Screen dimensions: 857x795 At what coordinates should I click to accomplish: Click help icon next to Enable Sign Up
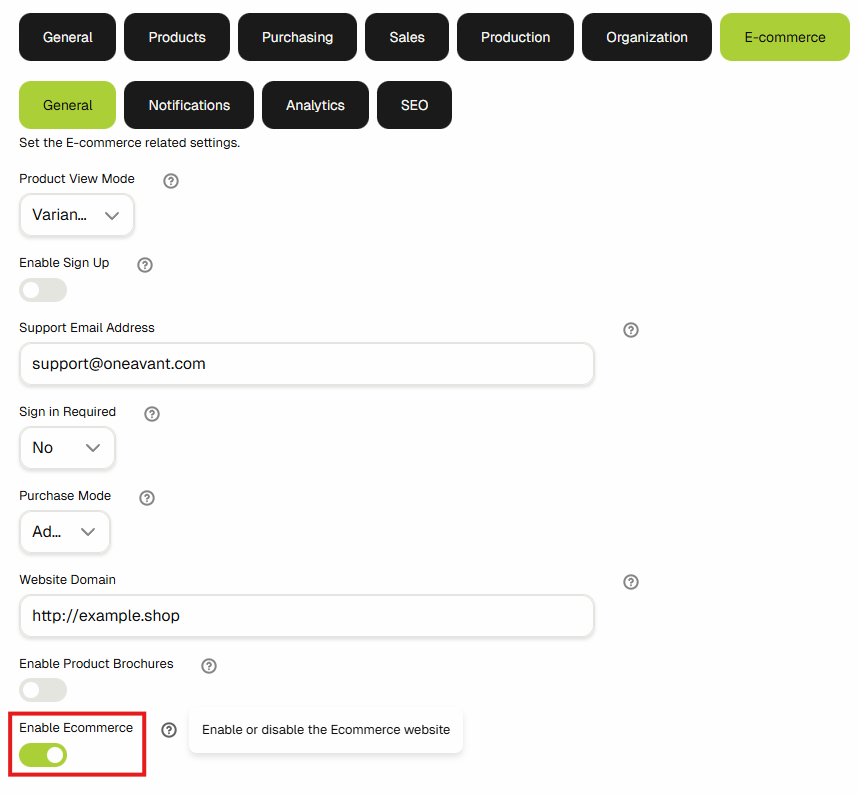coord(145,265)
